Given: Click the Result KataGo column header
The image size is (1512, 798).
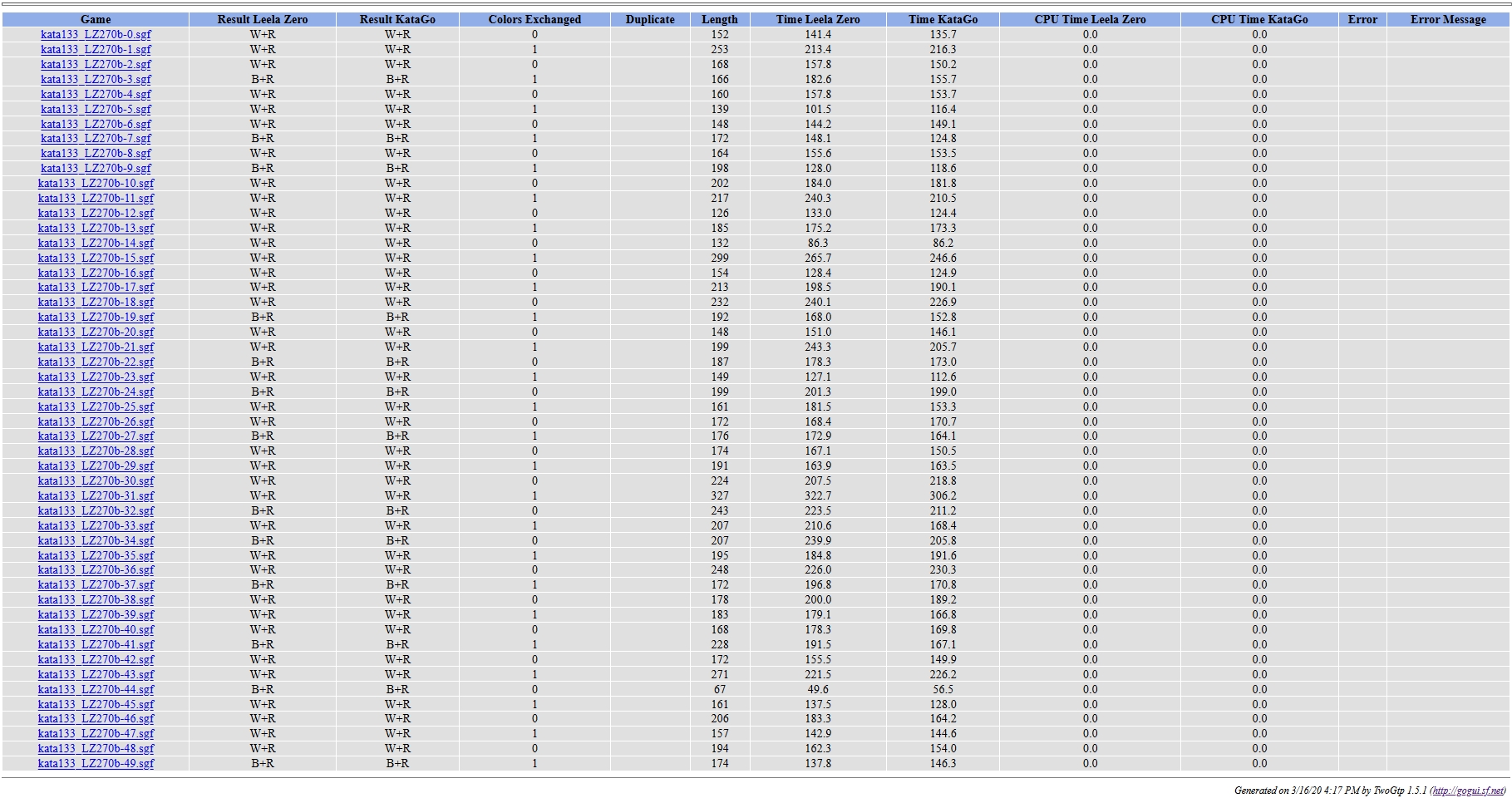Looking at the screenshot, I should (397, 19).
